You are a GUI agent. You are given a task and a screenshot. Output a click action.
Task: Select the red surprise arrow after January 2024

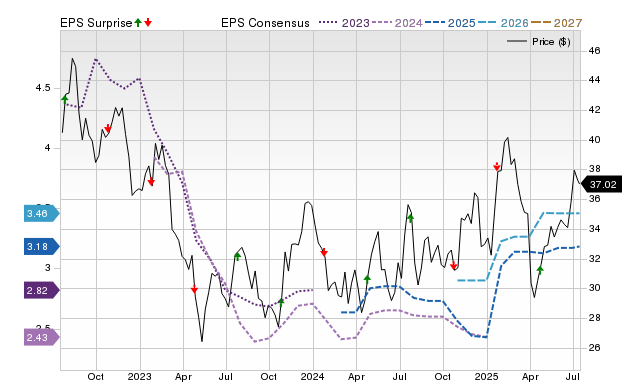[324, 253]
